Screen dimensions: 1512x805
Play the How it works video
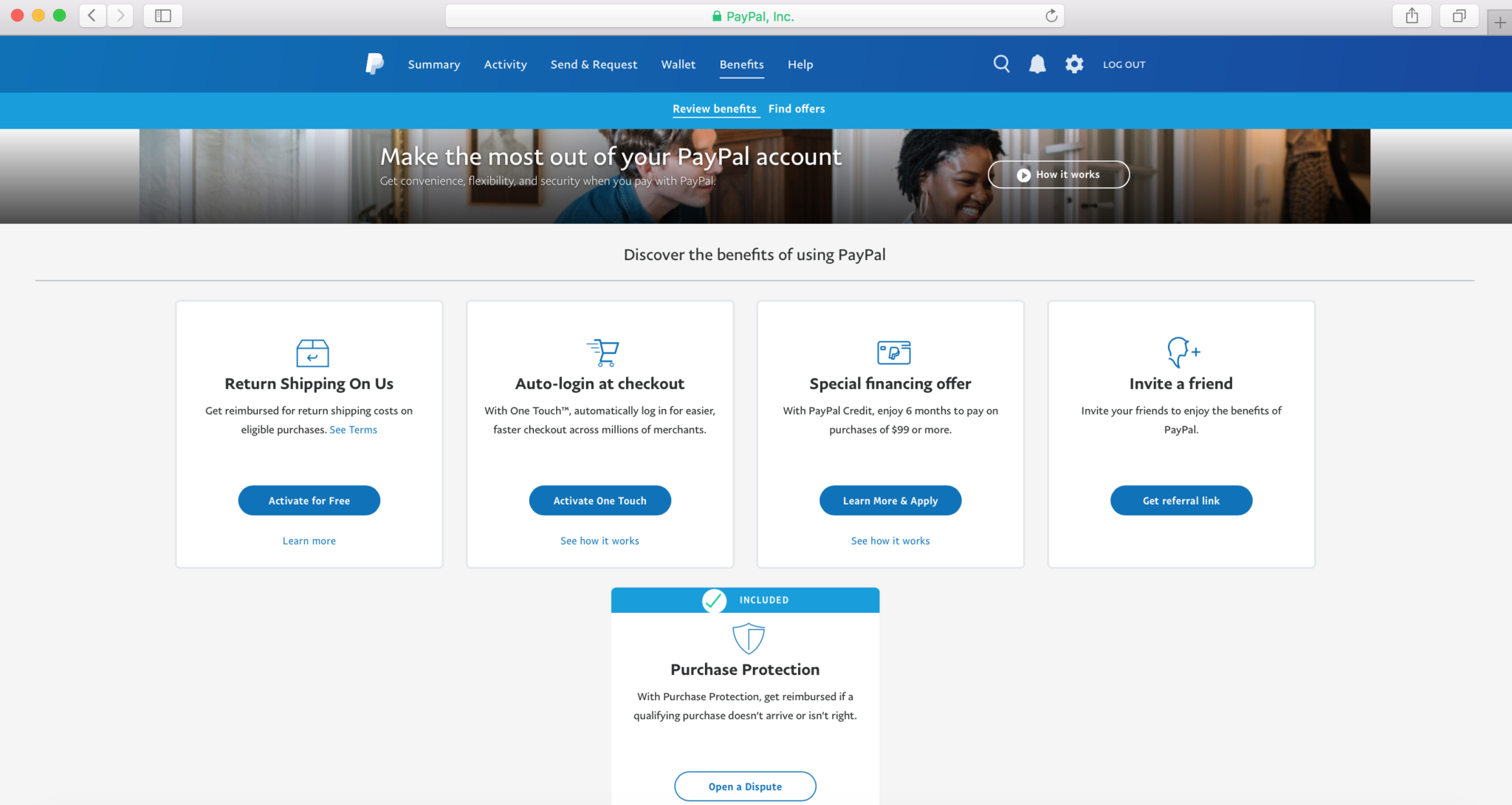pos(1058,174)
